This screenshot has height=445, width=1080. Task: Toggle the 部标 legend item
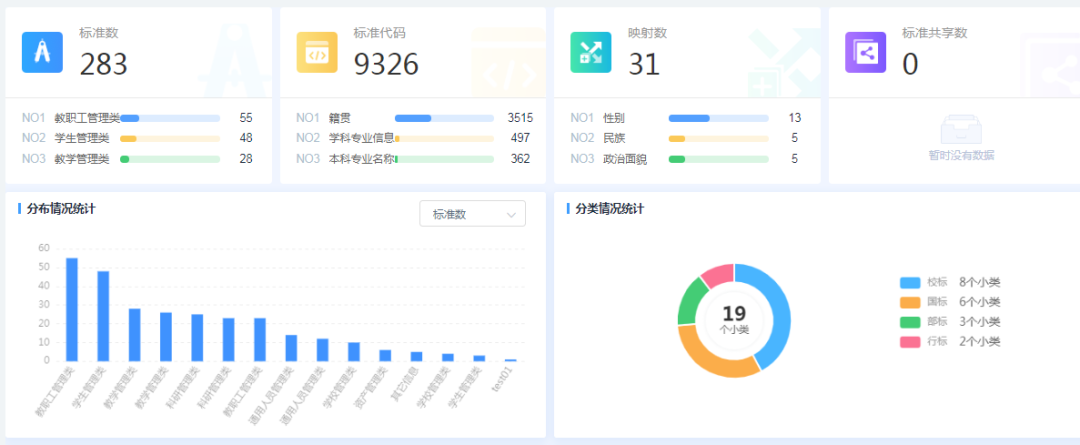pos(936,322)
